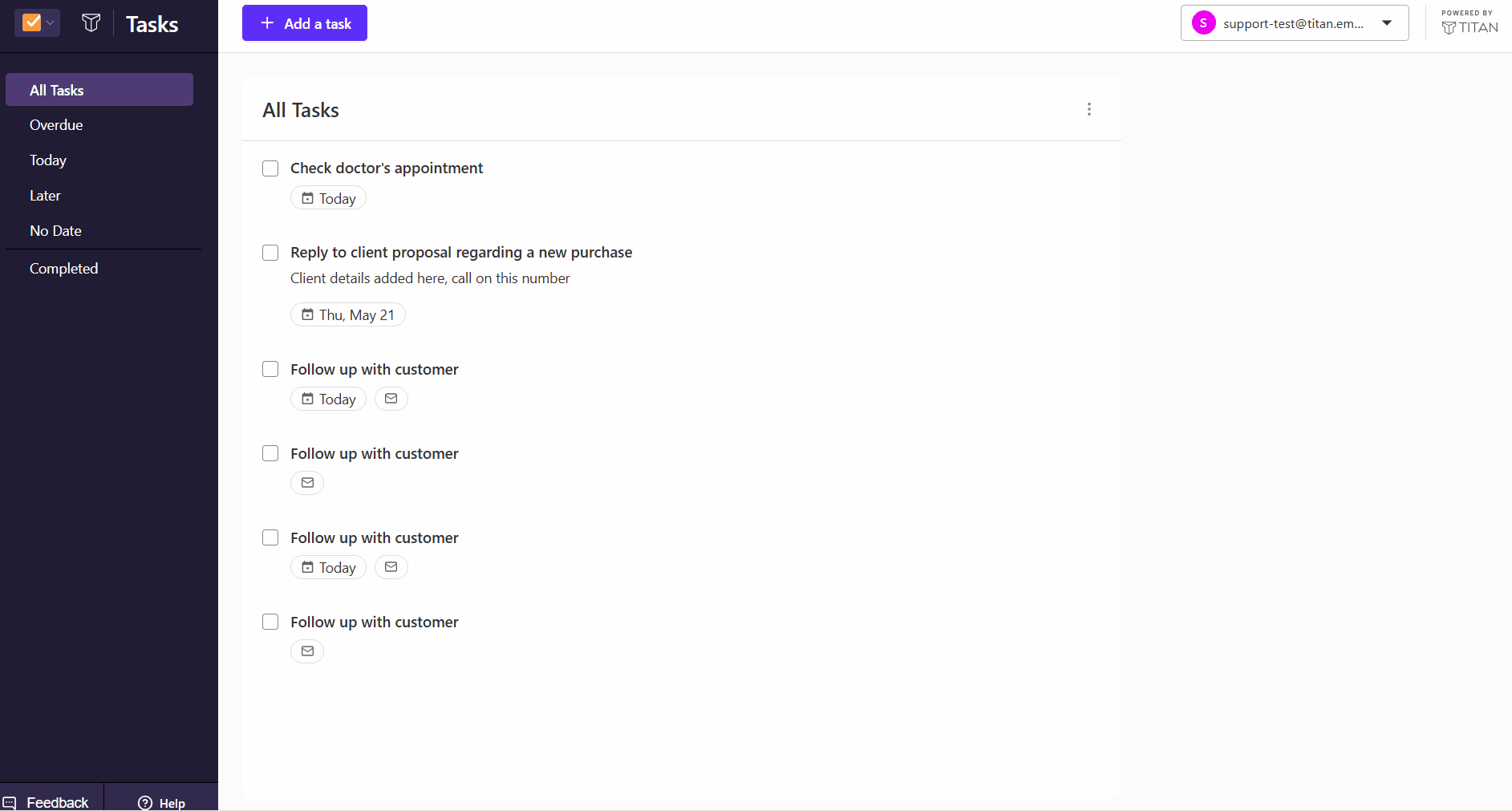1512x811 pixels.
Task: Mark Reply to client proposal task complete
Action: point(270,253)
